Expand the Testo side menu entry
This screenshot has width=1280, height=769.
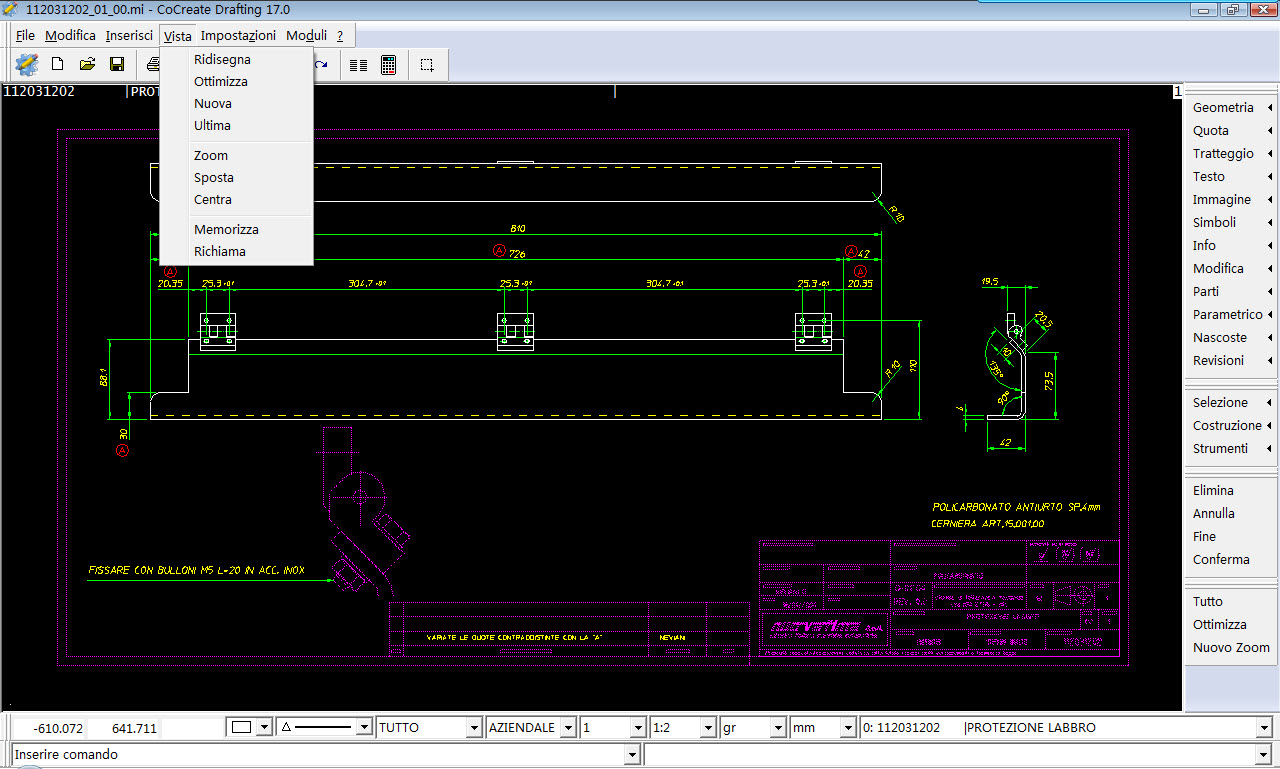point(1231,176)
